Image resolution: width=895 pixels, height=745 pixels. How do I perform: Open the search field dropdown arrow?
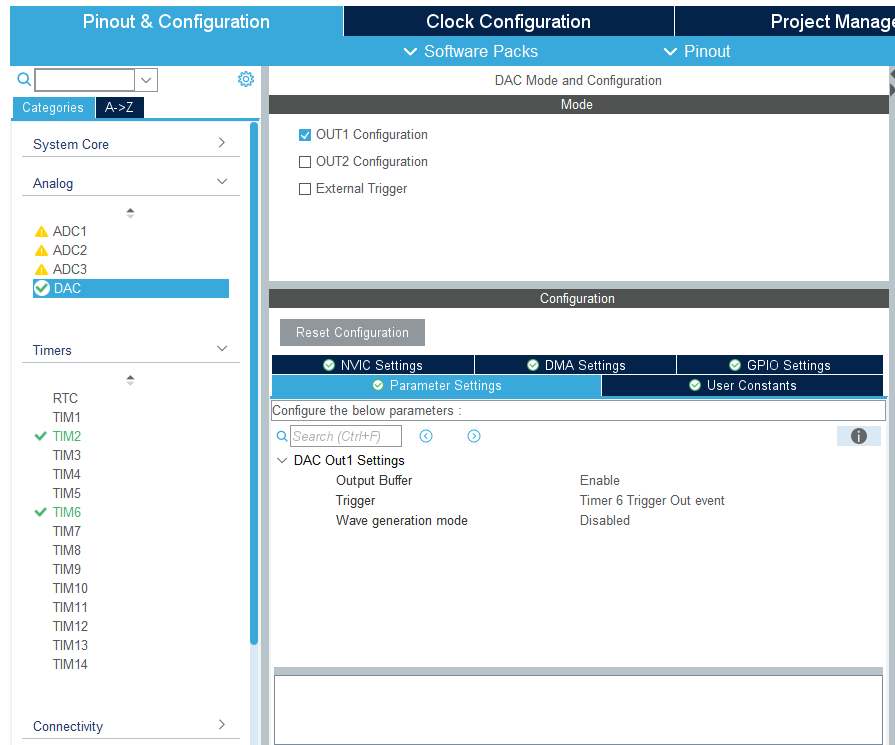[146, 80]
